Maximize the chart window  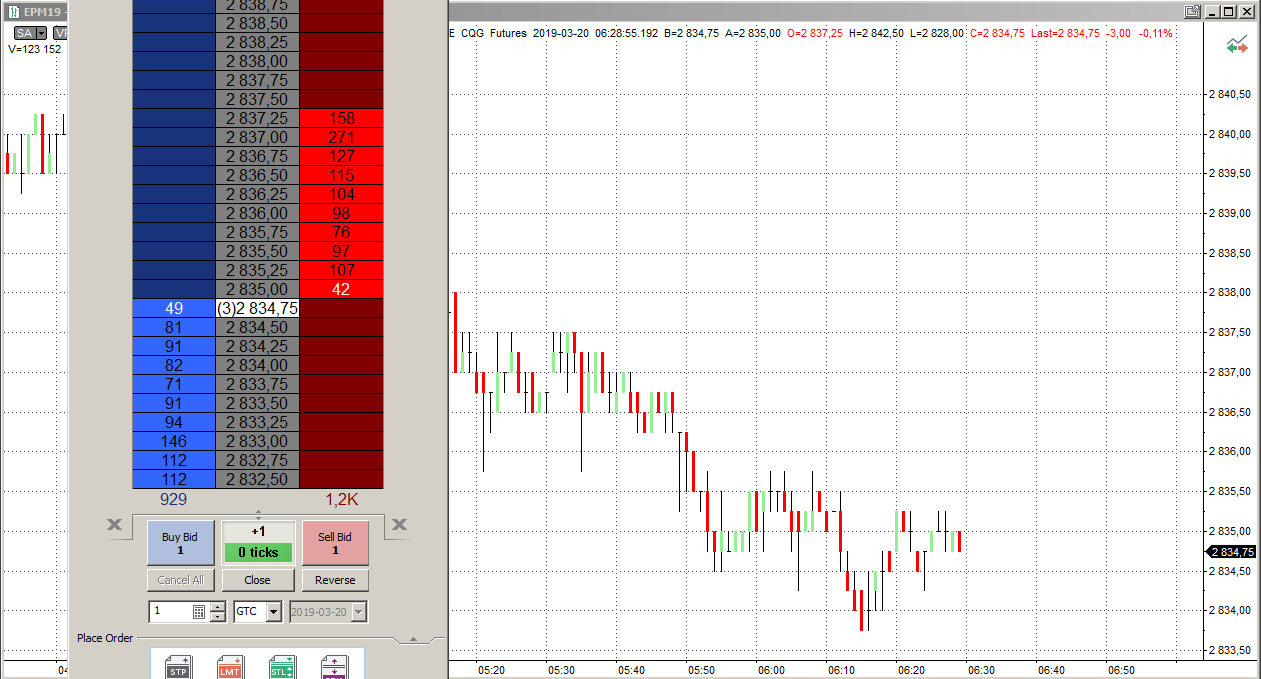pos(1229,11)
